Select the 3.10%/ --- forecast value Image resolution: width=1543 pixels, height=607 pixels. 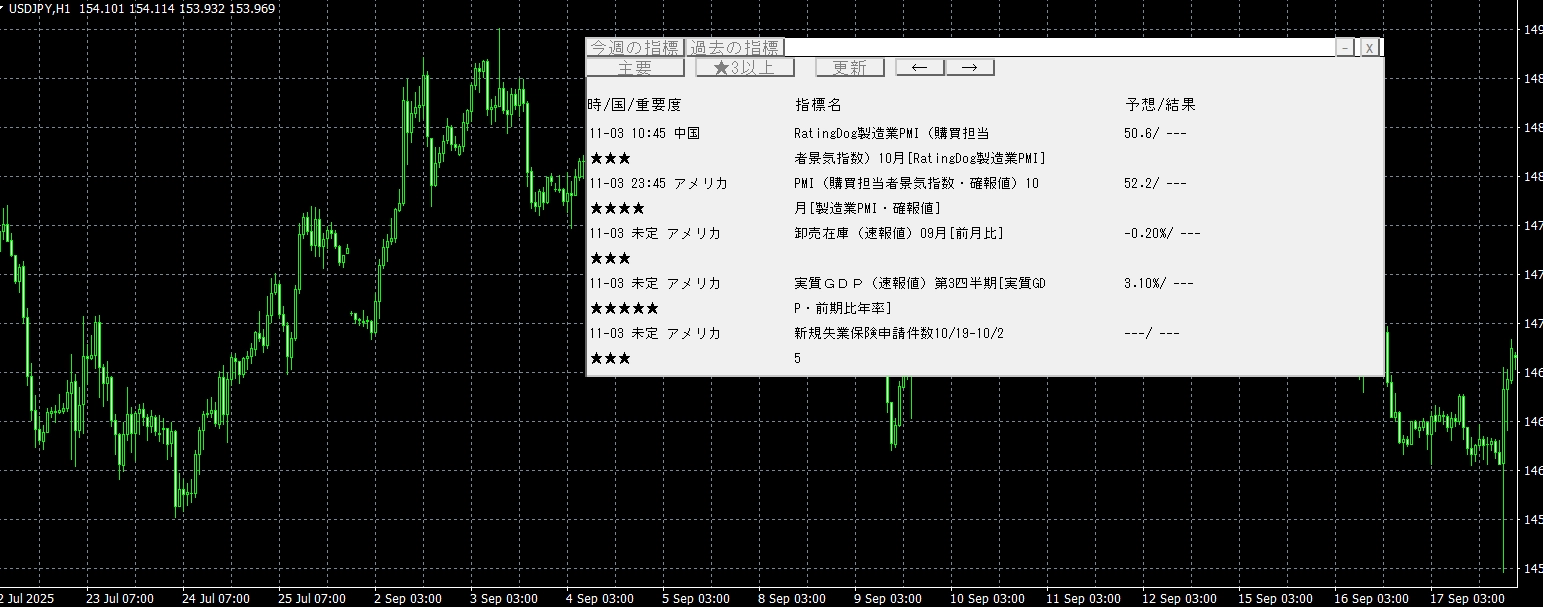[x=1159, y=283]
